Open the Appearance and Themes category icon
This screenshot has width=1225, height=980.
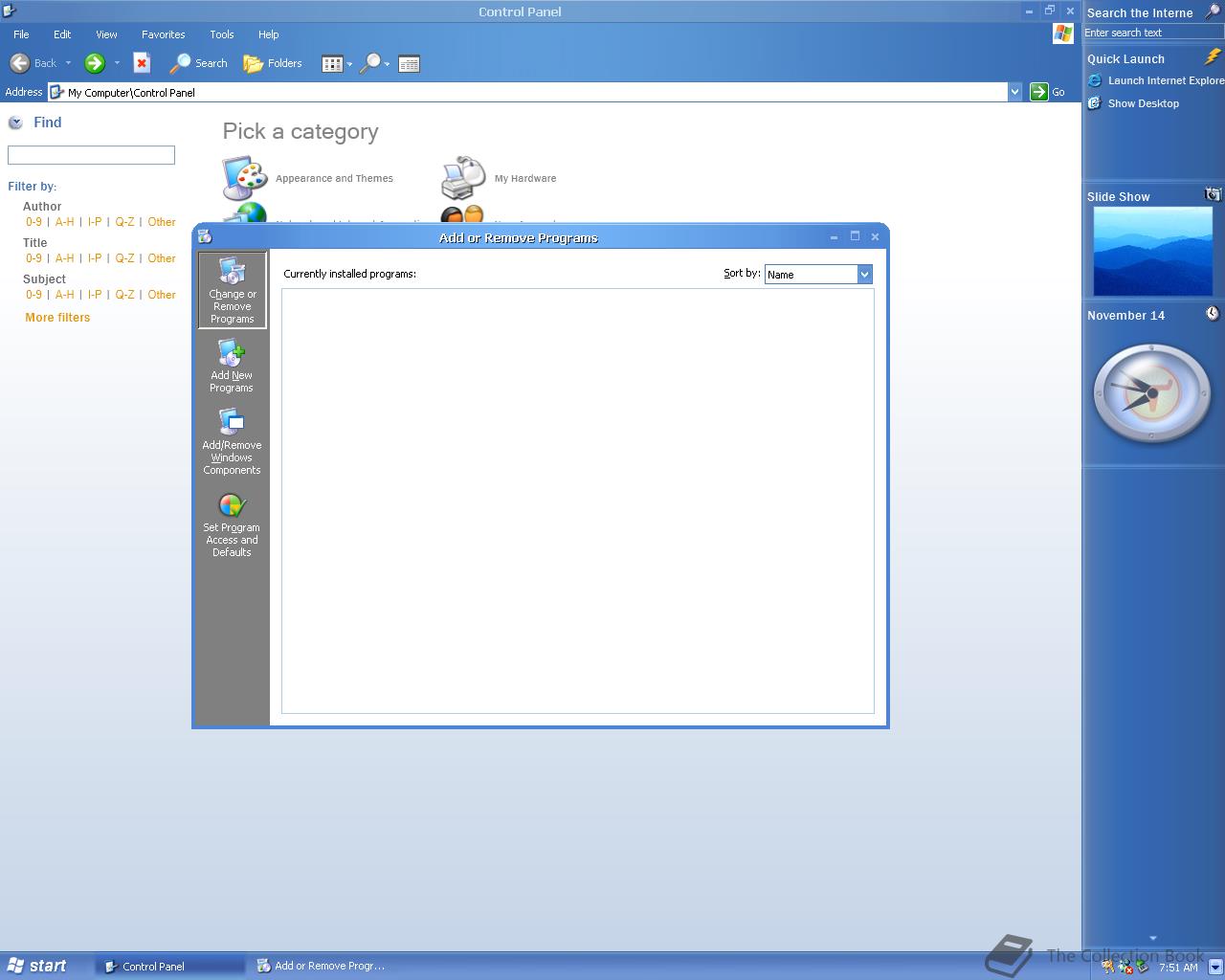click(245, 178)
